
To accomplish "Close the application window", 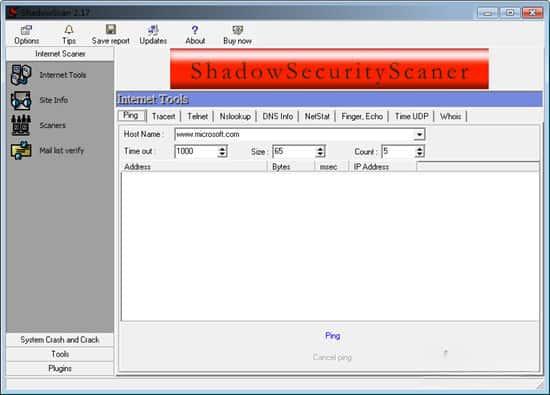I will 532,13.
